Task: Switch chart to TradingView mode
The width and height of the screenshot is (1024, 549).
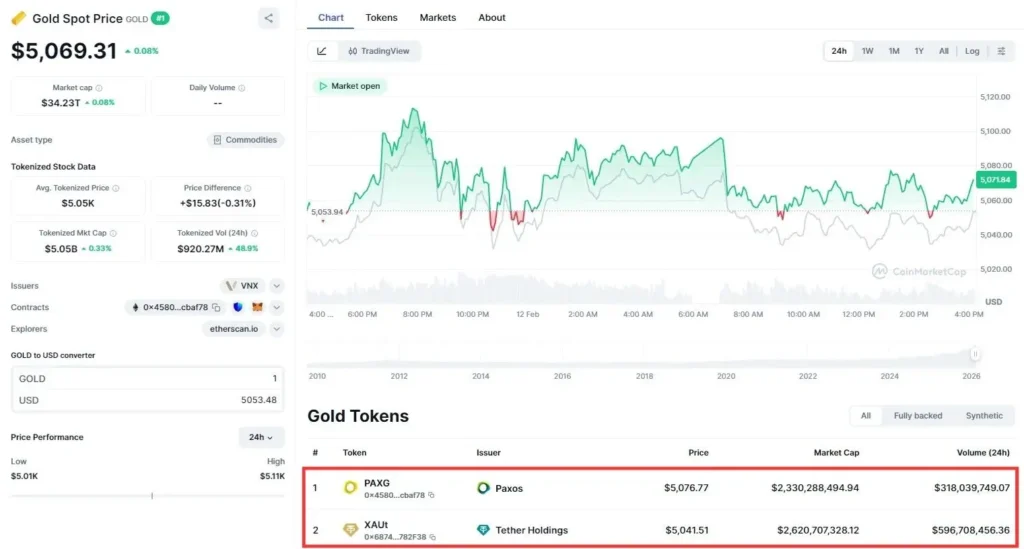Action: (378, 51)
